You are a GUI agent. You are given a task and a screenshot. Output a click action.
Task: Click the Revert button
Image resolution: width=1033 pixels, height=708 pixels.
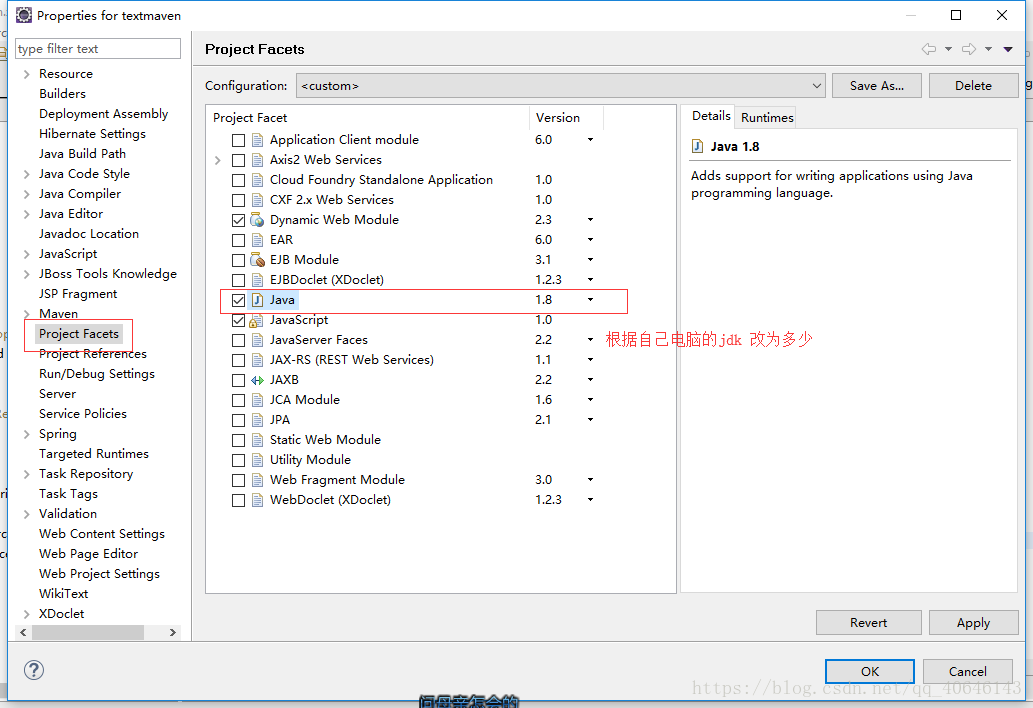[x=868, y=622]
